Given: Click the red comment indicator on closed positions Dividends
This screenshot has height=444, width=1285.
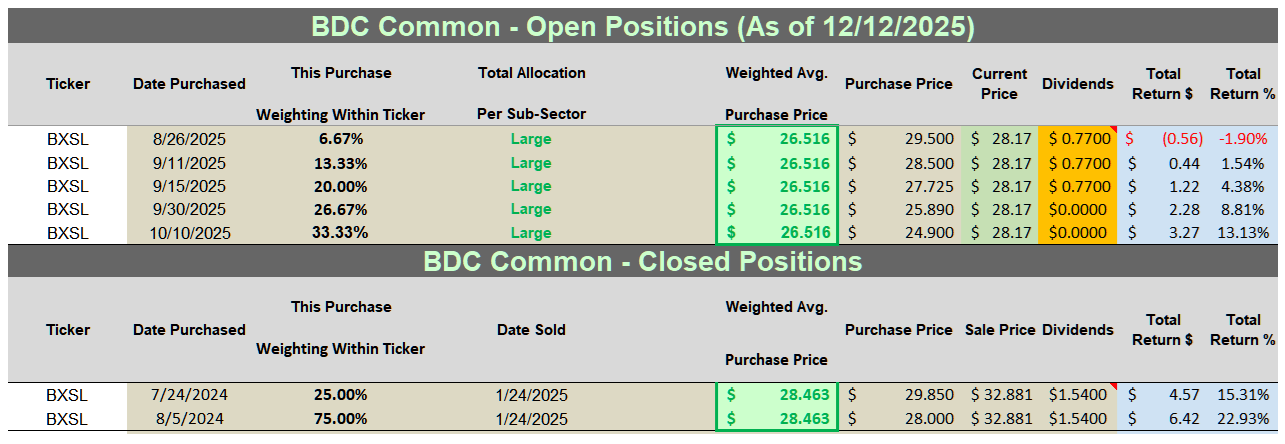Looking at the screenshot, I should tap(1114, 386).
